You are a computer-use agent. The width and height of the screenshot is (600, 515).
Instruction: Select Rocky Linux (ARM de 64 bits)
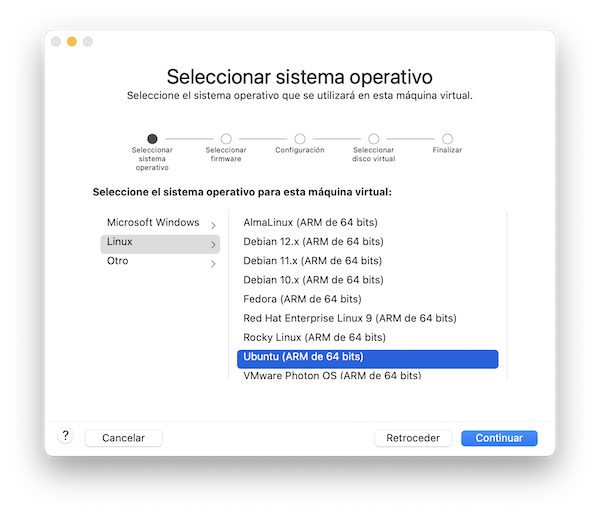314,338
